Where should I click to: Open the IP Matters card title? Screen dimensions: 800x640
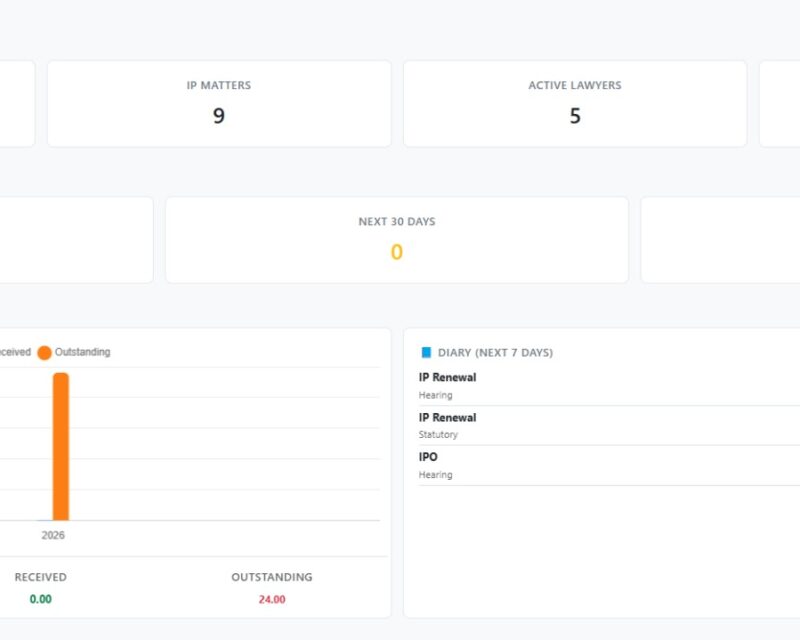click(x=219, y=86)
